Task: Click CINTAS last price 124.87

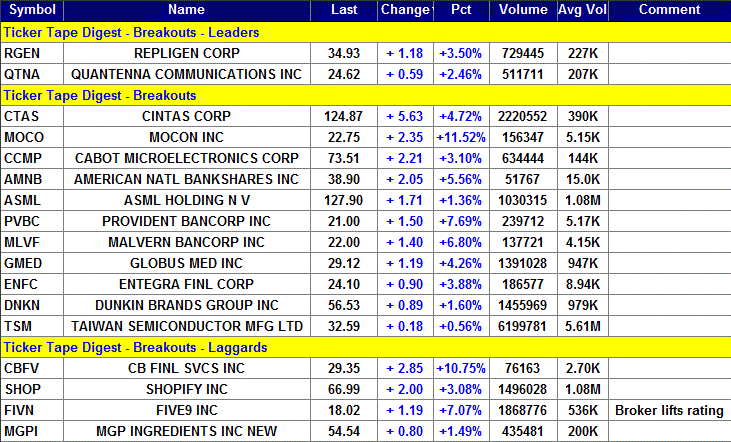Action: pyautogui.click(x=344, y=116)
